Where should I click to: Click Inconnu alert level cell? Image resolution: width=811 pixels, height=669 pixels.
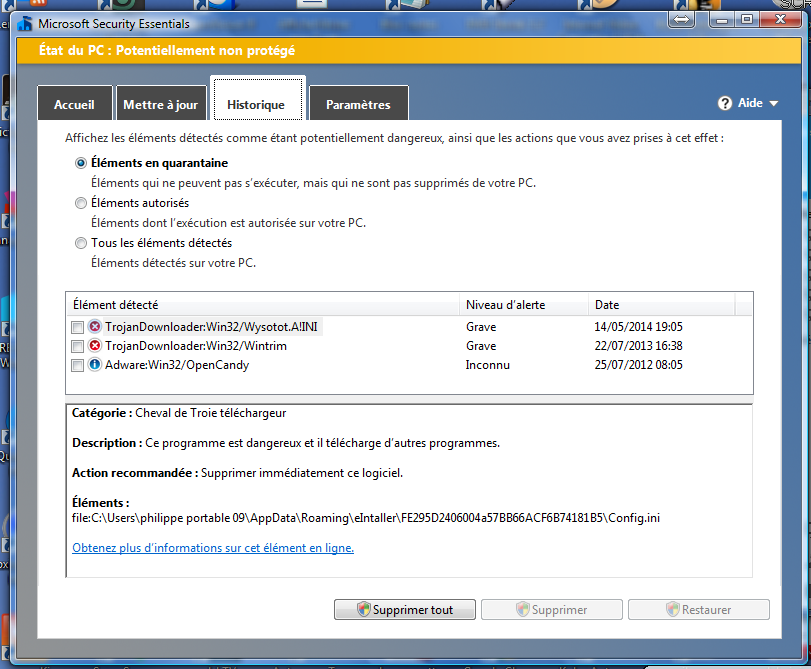pos(487,365)
